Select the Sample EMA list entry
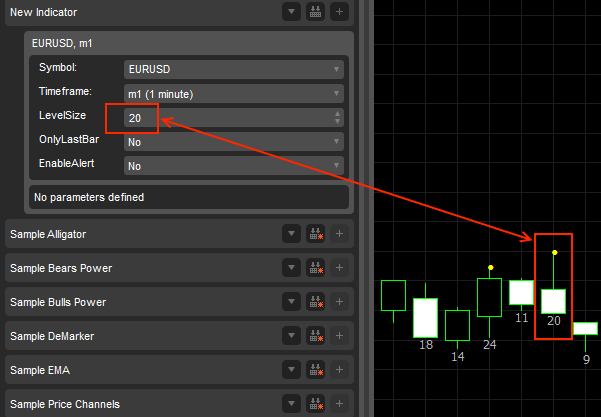 point(140,370)
